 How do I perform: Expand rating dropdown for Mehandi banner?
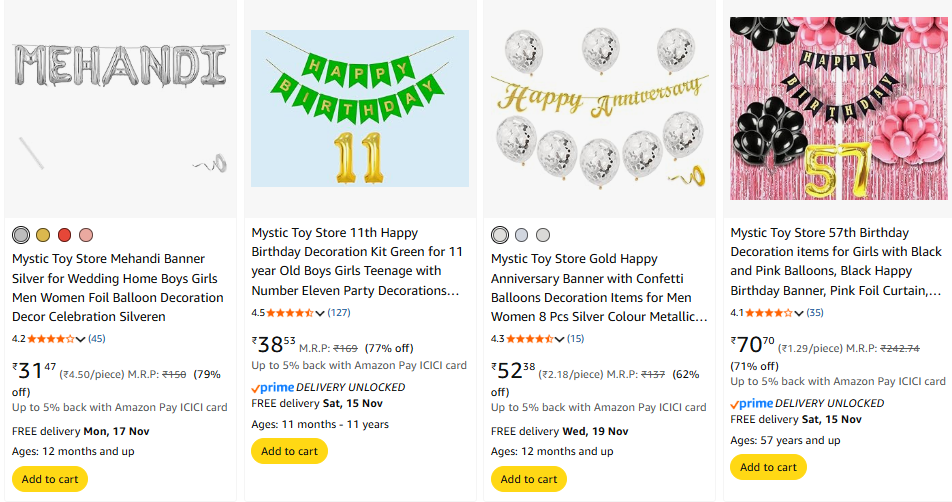point(81,339)
